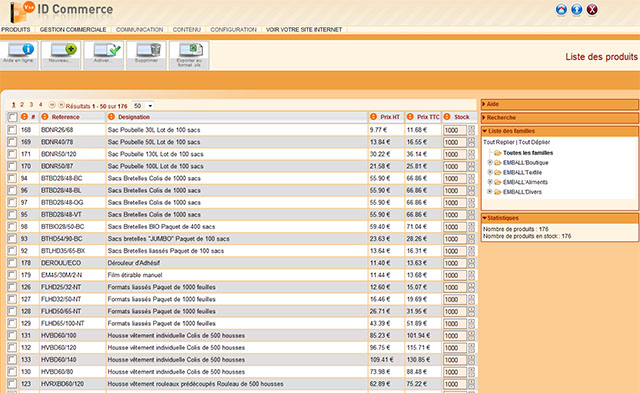The height and width of the screenshot is (393, 640).
Task: Click sort icon beside Reference header
Action: click(44, 117)
